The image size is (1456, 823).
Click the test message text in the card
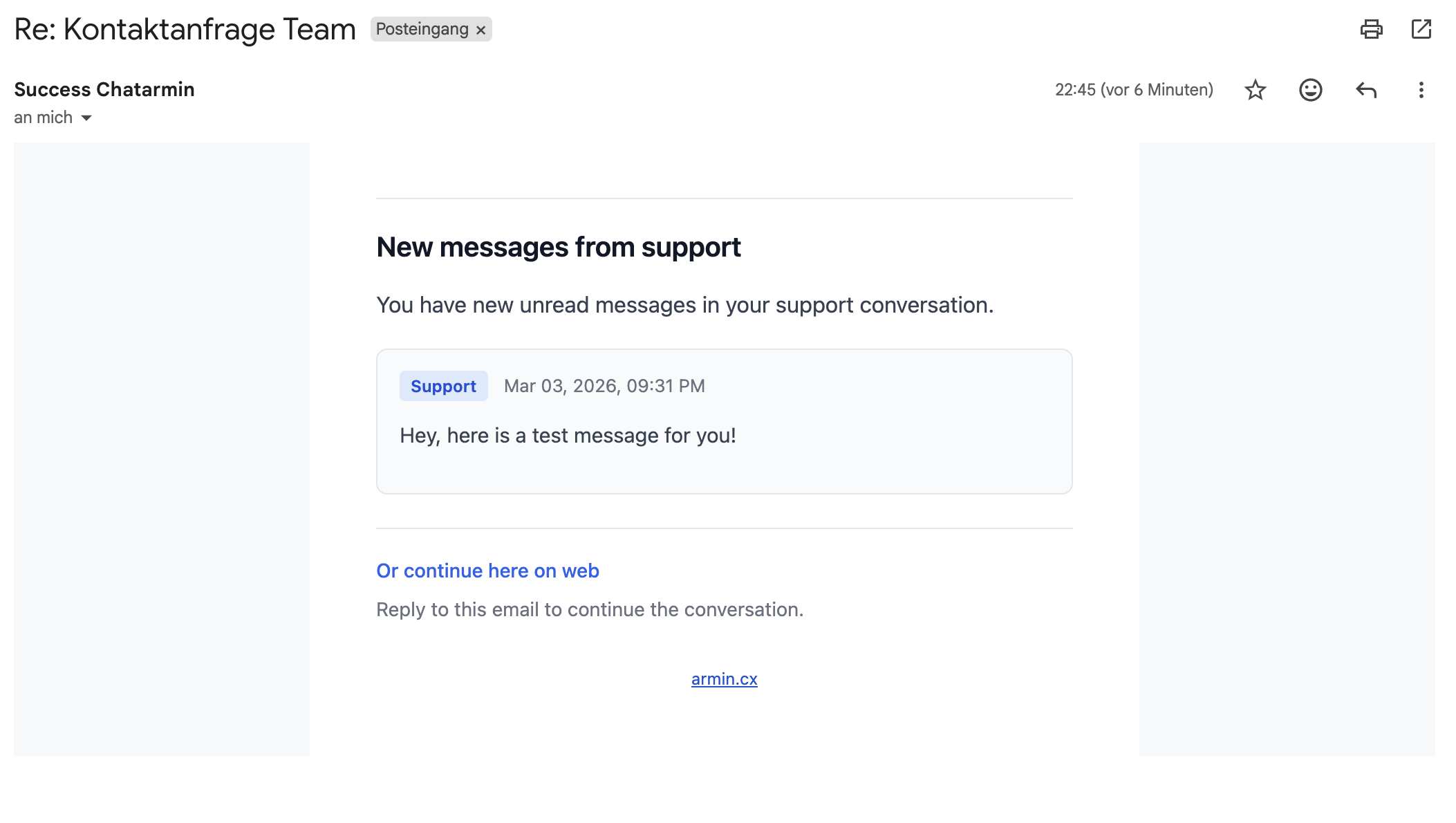(x=568, y=436)
